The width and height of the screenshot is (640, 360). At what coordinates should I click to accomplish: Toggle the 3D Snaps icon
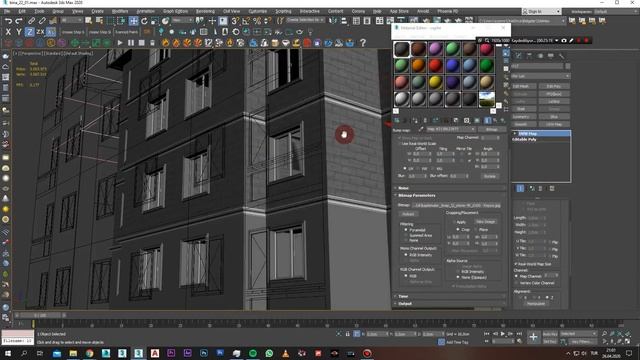pos(235,20)
